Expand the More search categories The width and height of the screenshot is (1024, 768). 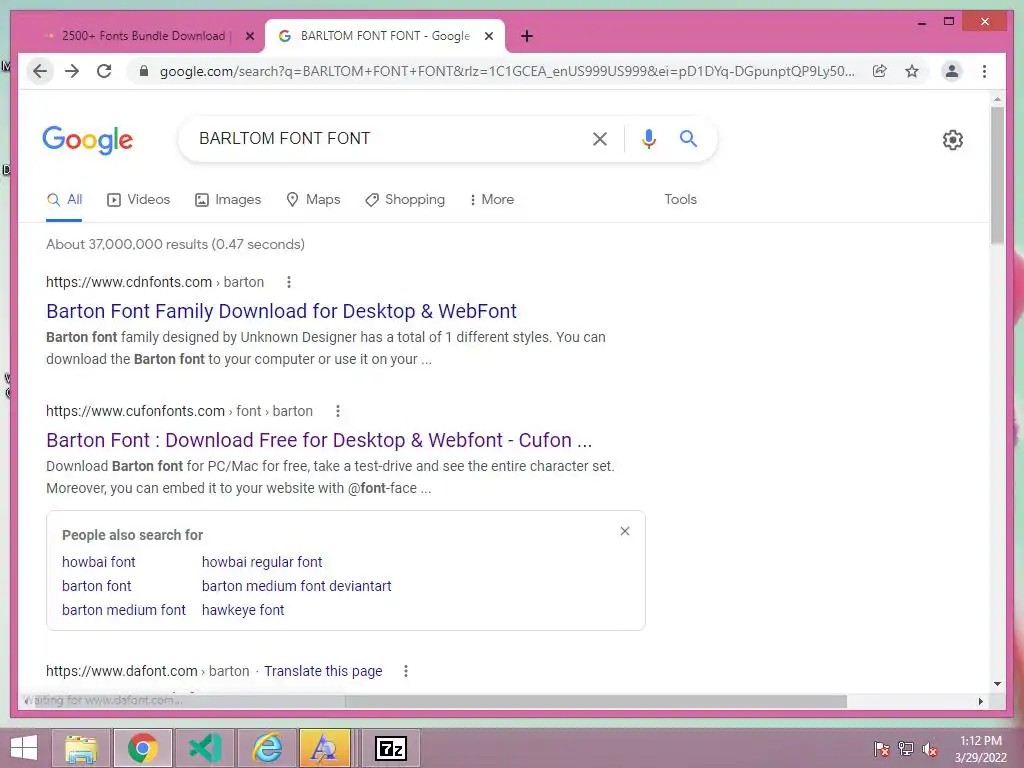coord(492,199)
